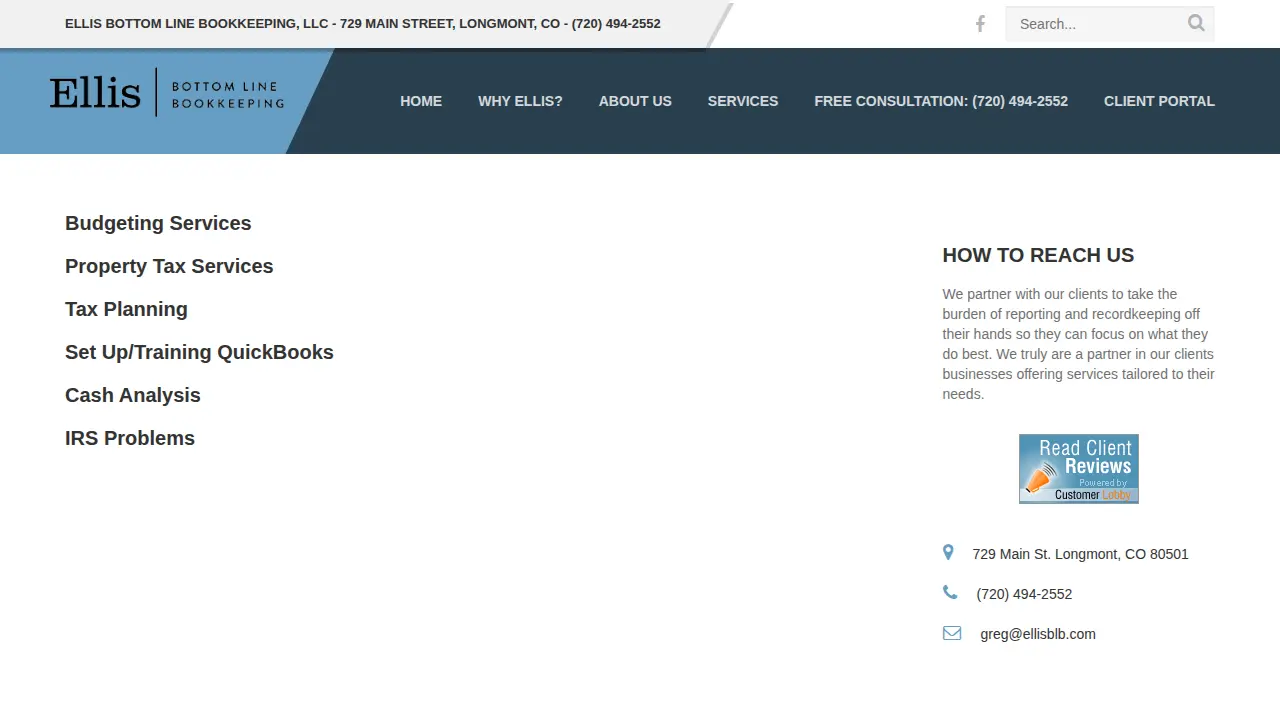Click the How To Reach Us heading
Viewport: 1280px width, 720px height.
click(x=1038, y=255)
